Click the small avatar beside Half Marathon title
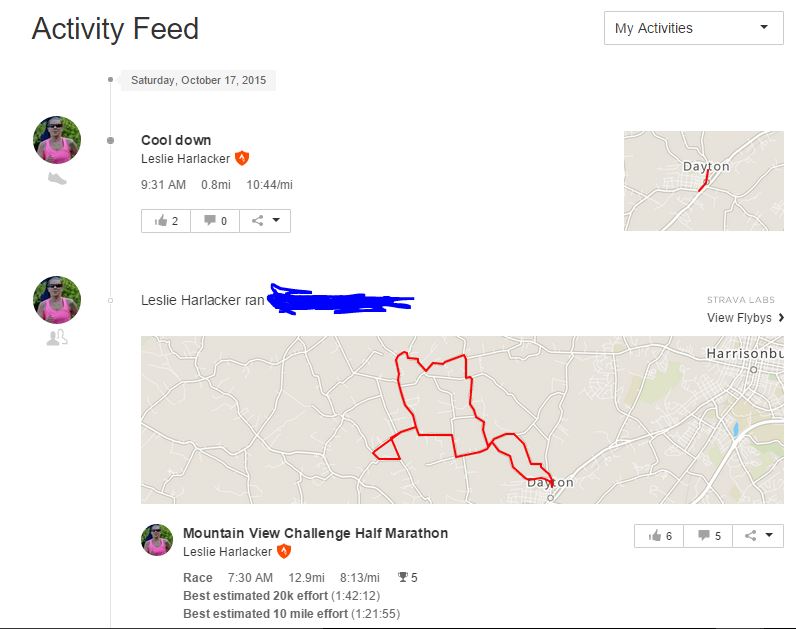Viewport: 796px width, 629px height. 157,540
